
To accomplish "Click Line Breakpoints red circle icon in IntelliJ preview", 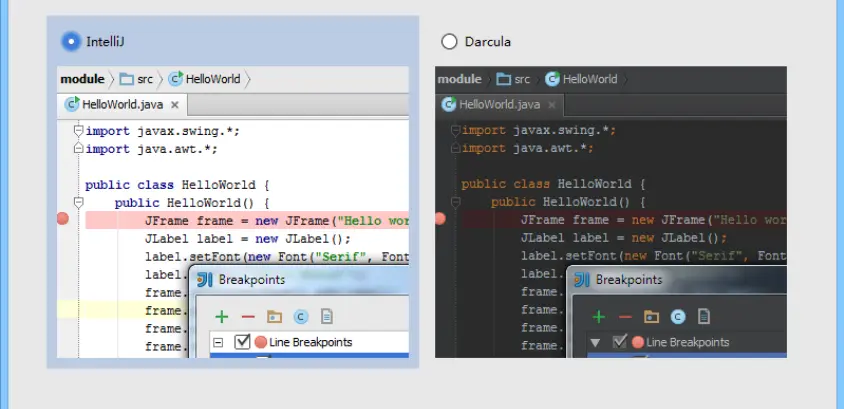I will click(x=261, y=342).
